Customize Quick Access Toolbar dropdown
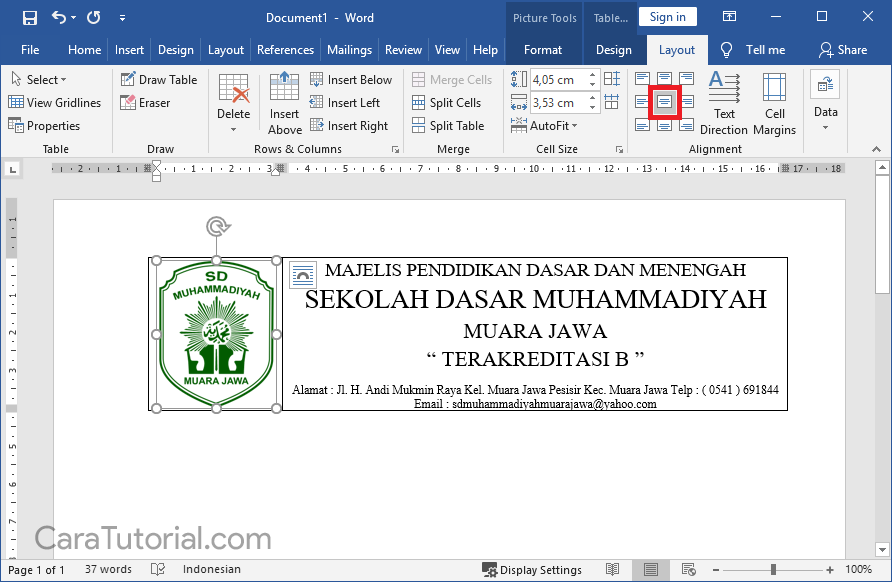The image size is (892, 582). 122,18
